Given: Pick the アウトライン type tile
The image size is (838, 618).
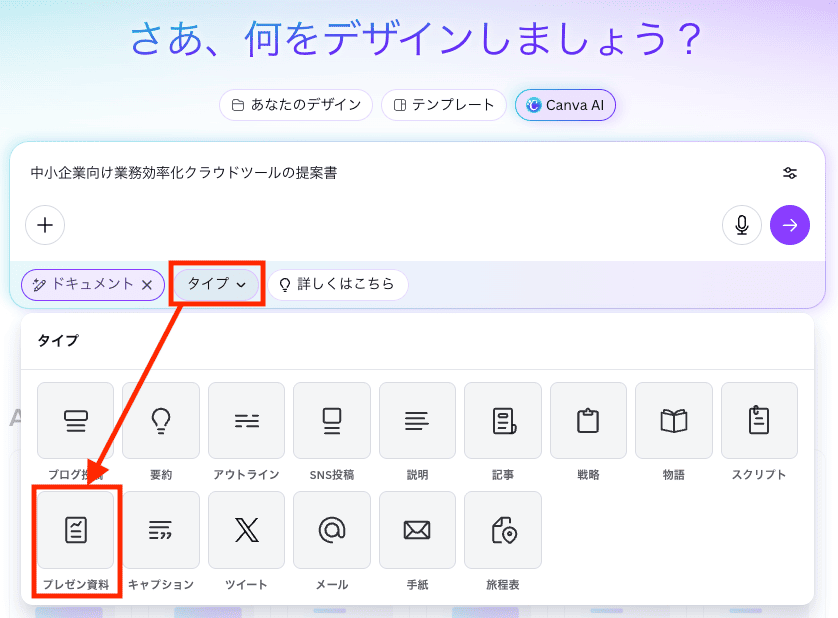Looking at the screenshot, I should click(x=246, y=421).
